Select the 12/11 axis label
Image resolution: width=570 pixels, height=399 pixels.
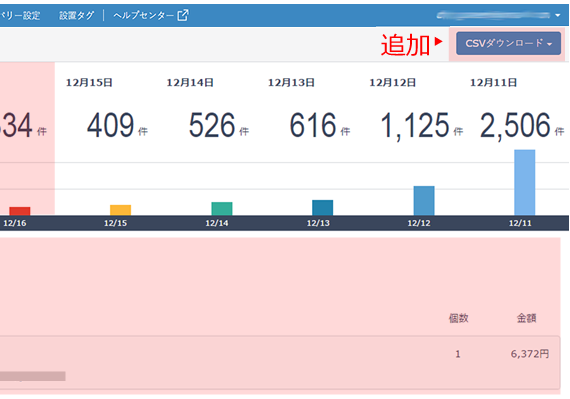coord(520,223)
